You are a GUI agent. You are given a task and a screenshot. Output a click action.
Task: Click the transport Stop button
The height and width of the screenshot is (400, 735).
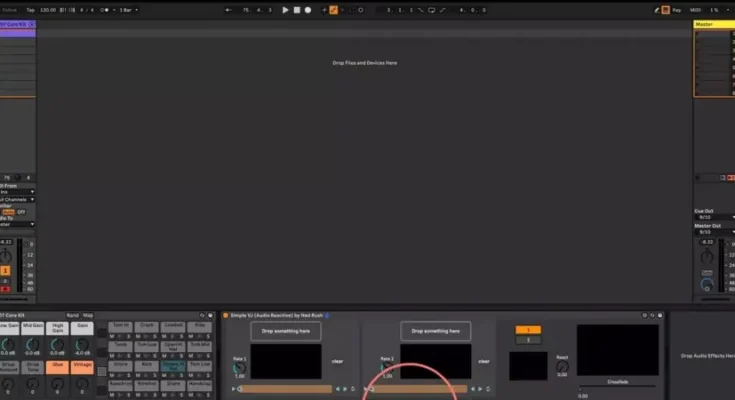coord(297,10)
